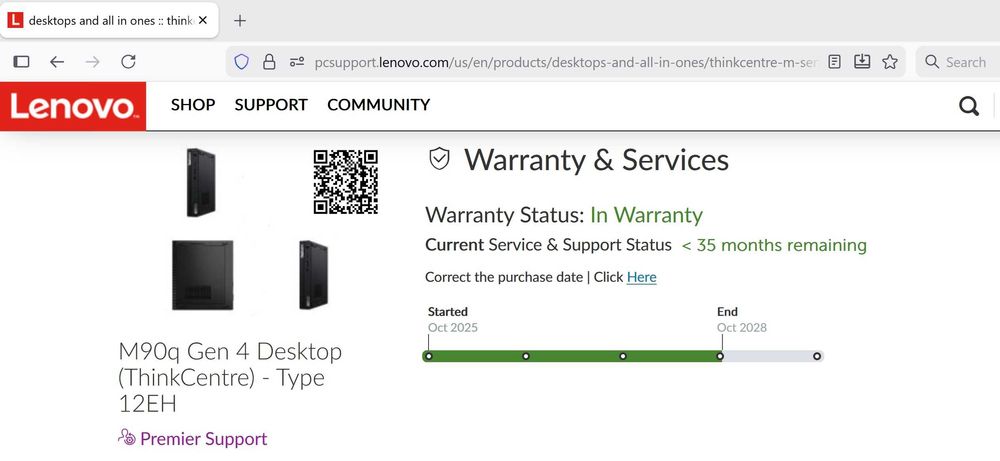
Task: Click the "Oct 2028" end date
Action: (x=742, y=328)
